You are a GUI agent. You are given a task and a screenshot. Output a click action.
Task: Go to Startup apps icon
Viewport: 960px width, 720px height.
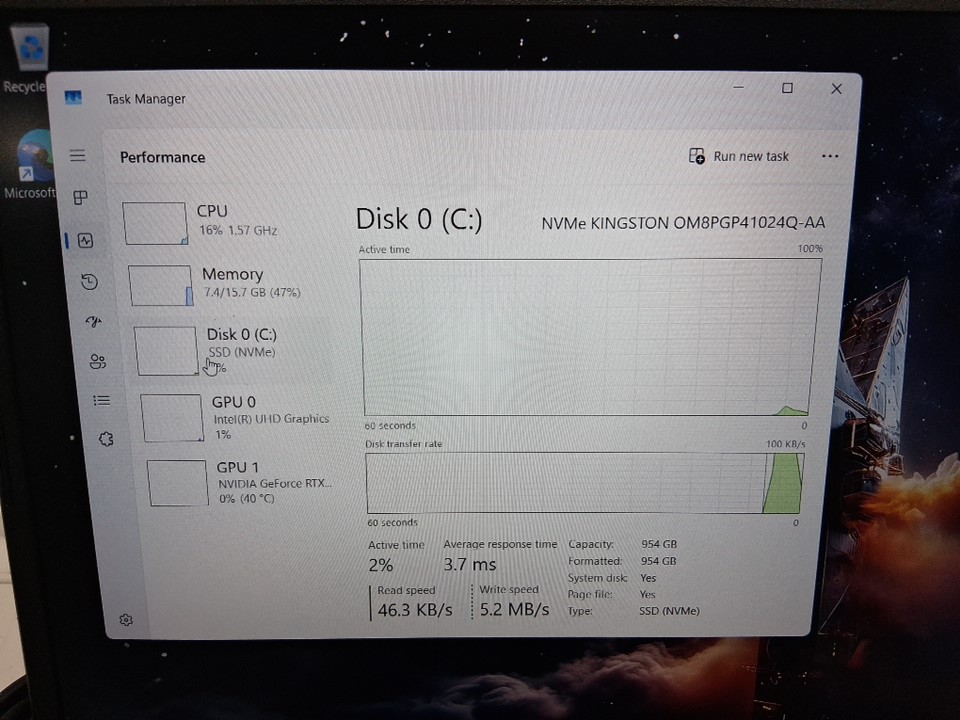click(93, 322)
